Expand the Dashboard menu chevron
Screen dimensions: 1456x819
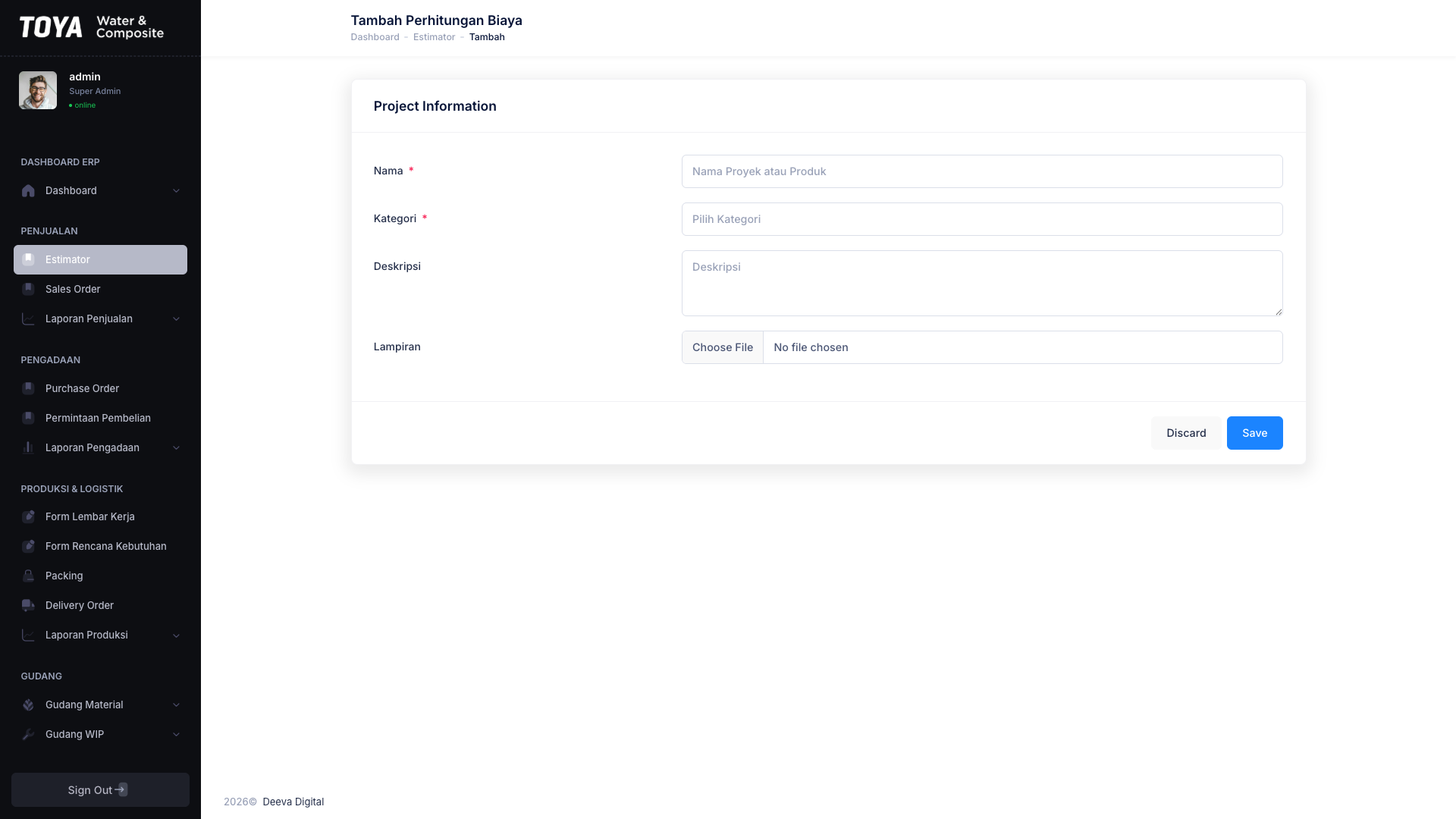tap(176, 191)
